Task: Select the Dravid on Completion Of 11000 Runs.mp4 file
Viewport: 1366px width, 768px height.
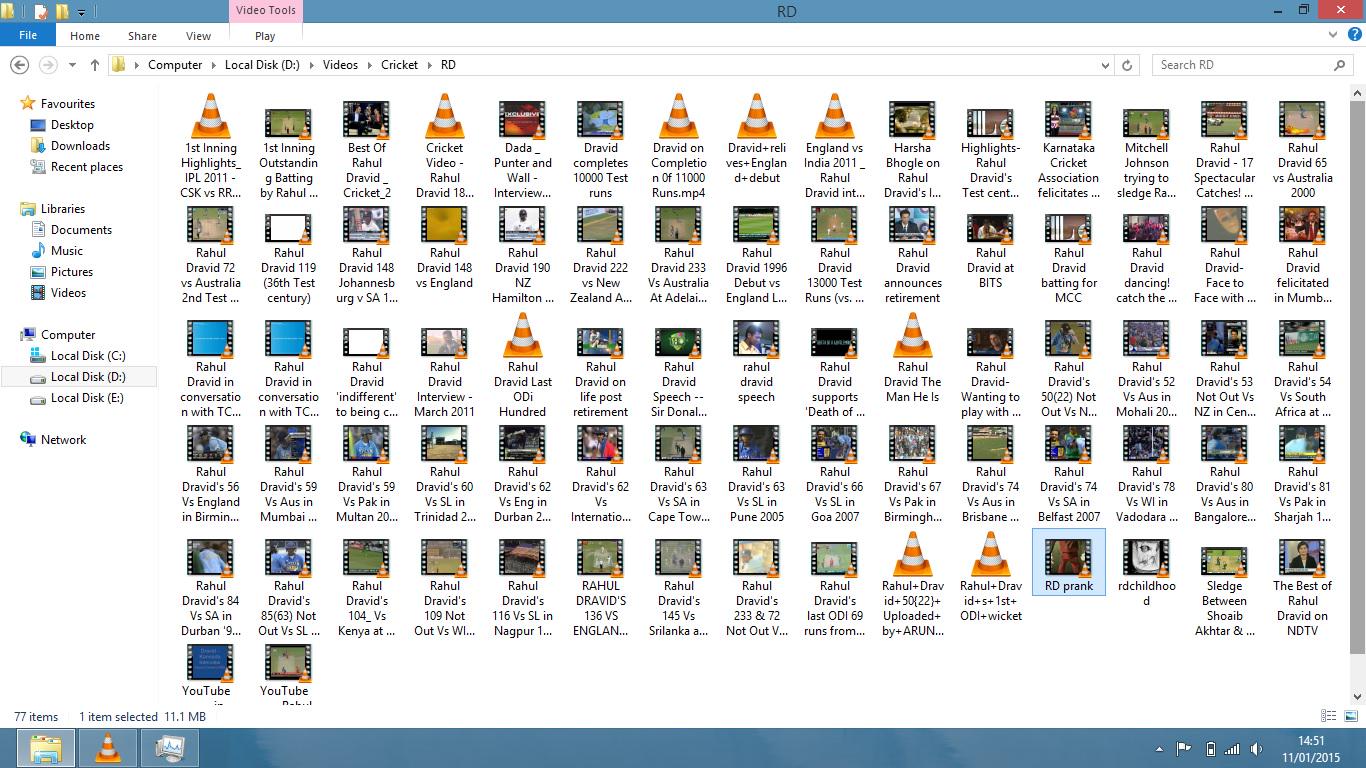Action: coord(679,147)
